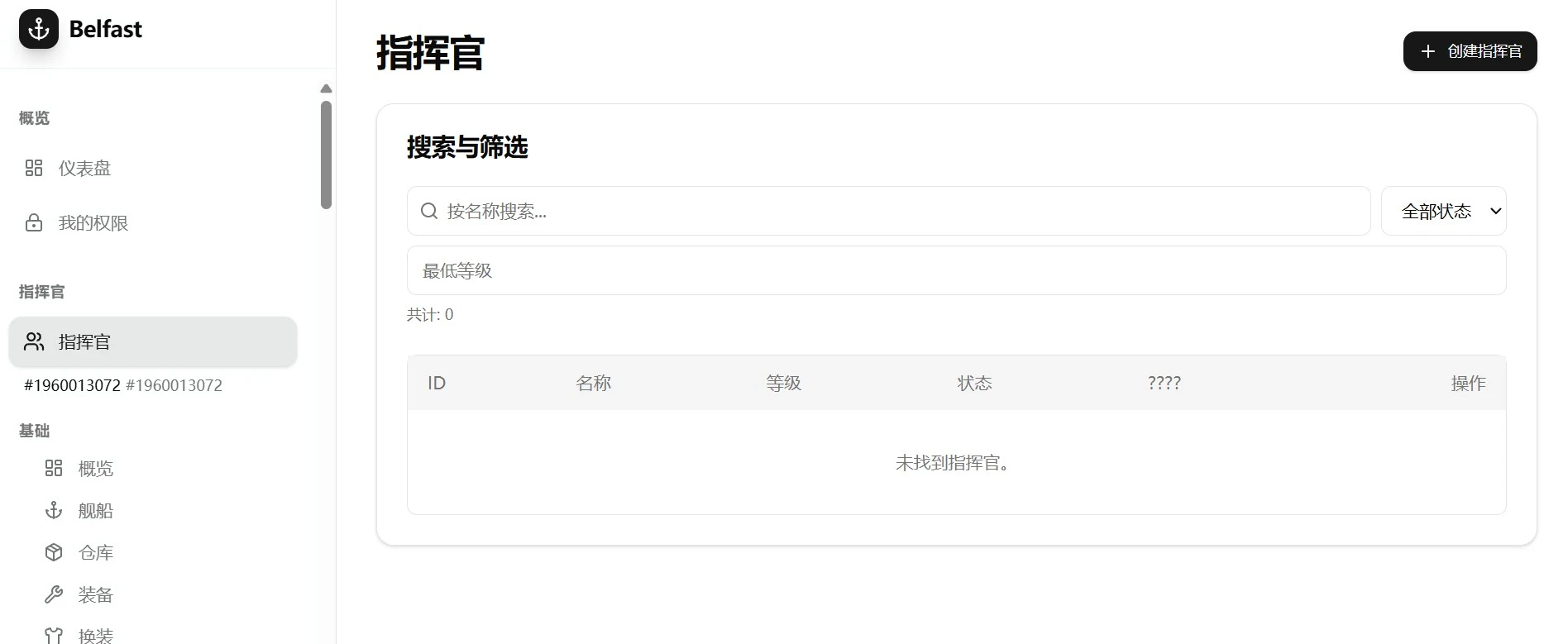This screenshot has height=644, width=1568.
Task: Open the 全部状态 status dropdown
Action: 1444,211
